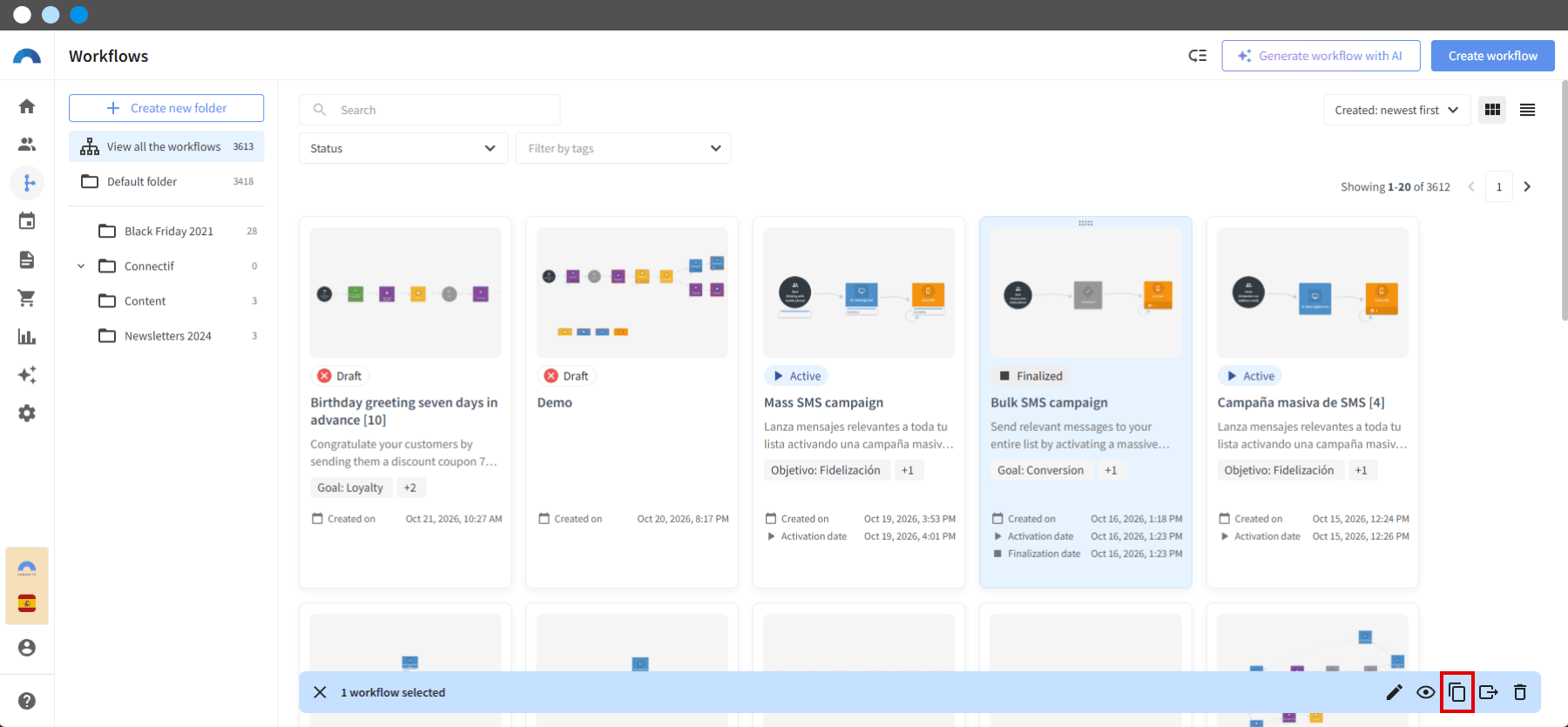Expand the Connectif folder chevron

(81, 266)
